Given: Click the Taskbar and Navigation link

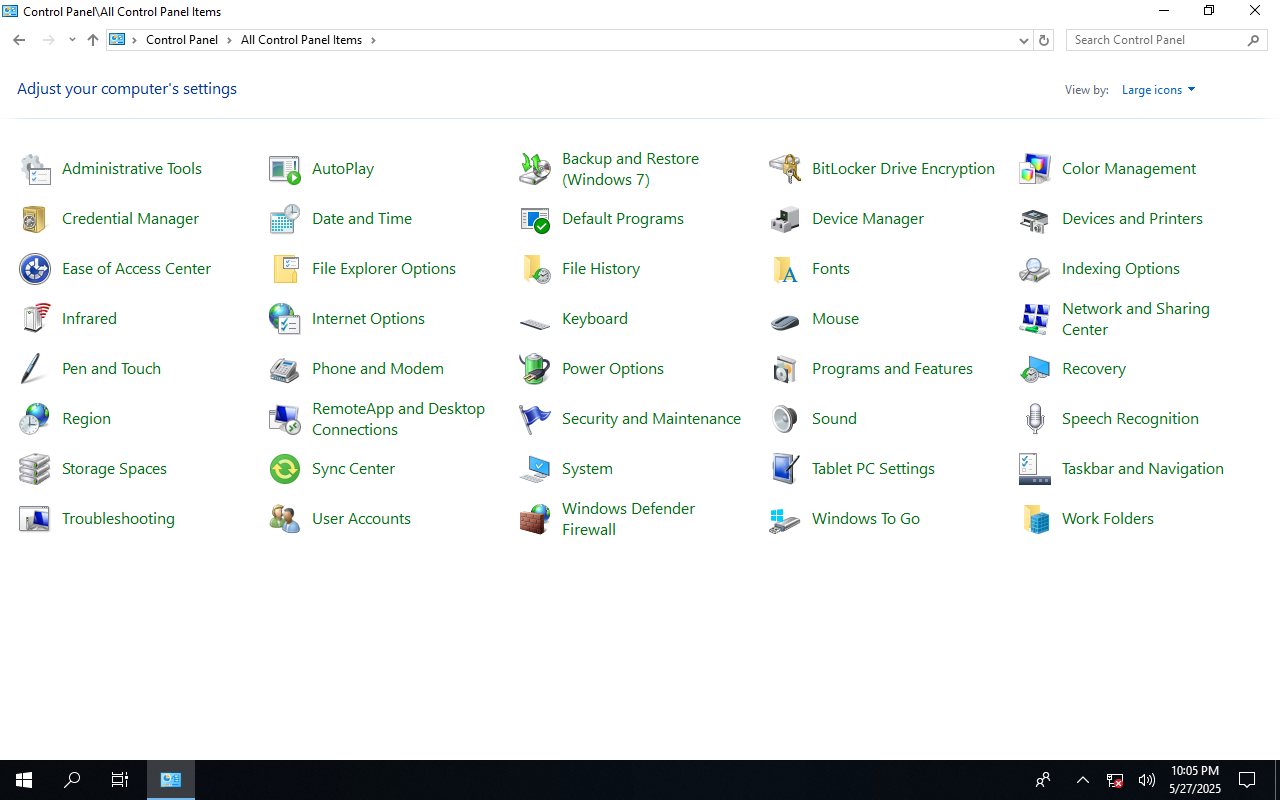Looking at the screenshot, I should point(1143,469).
